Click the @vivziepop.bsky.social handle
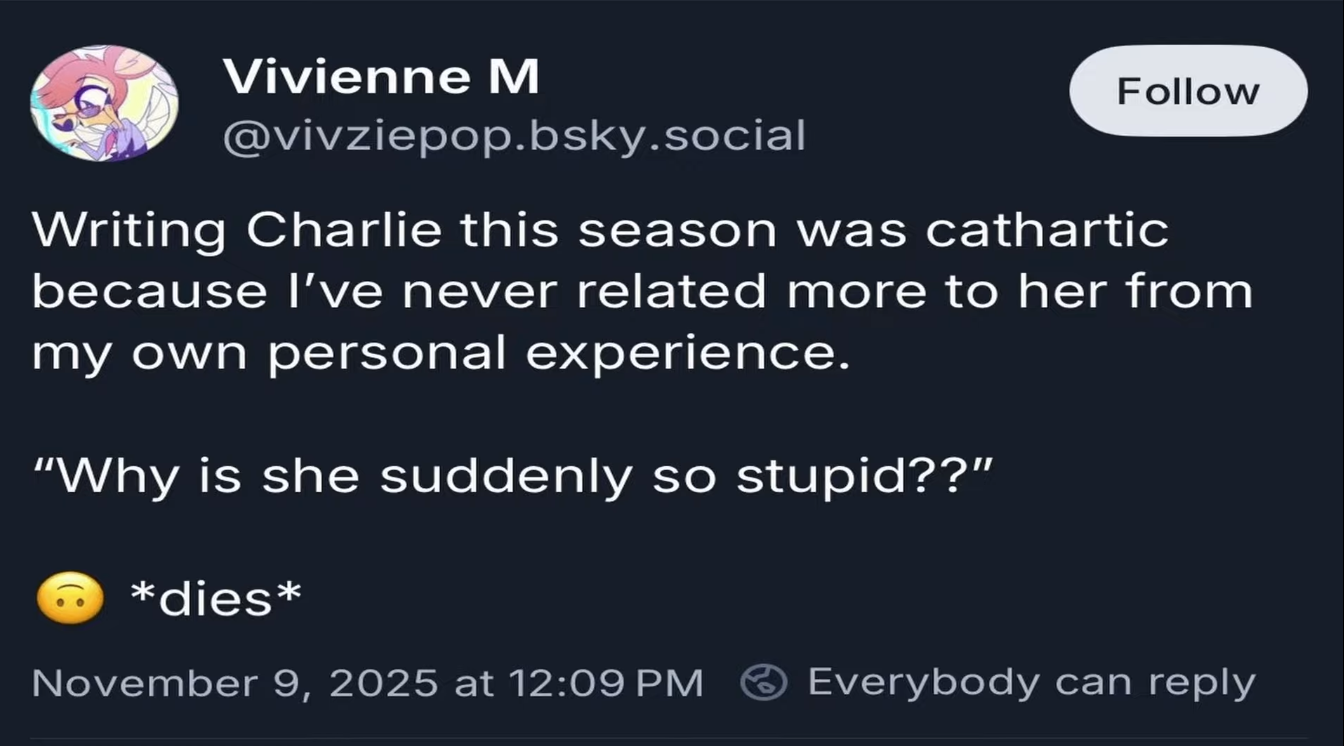The height and width of the screenshot is (746, 1344). coord(513,136)
